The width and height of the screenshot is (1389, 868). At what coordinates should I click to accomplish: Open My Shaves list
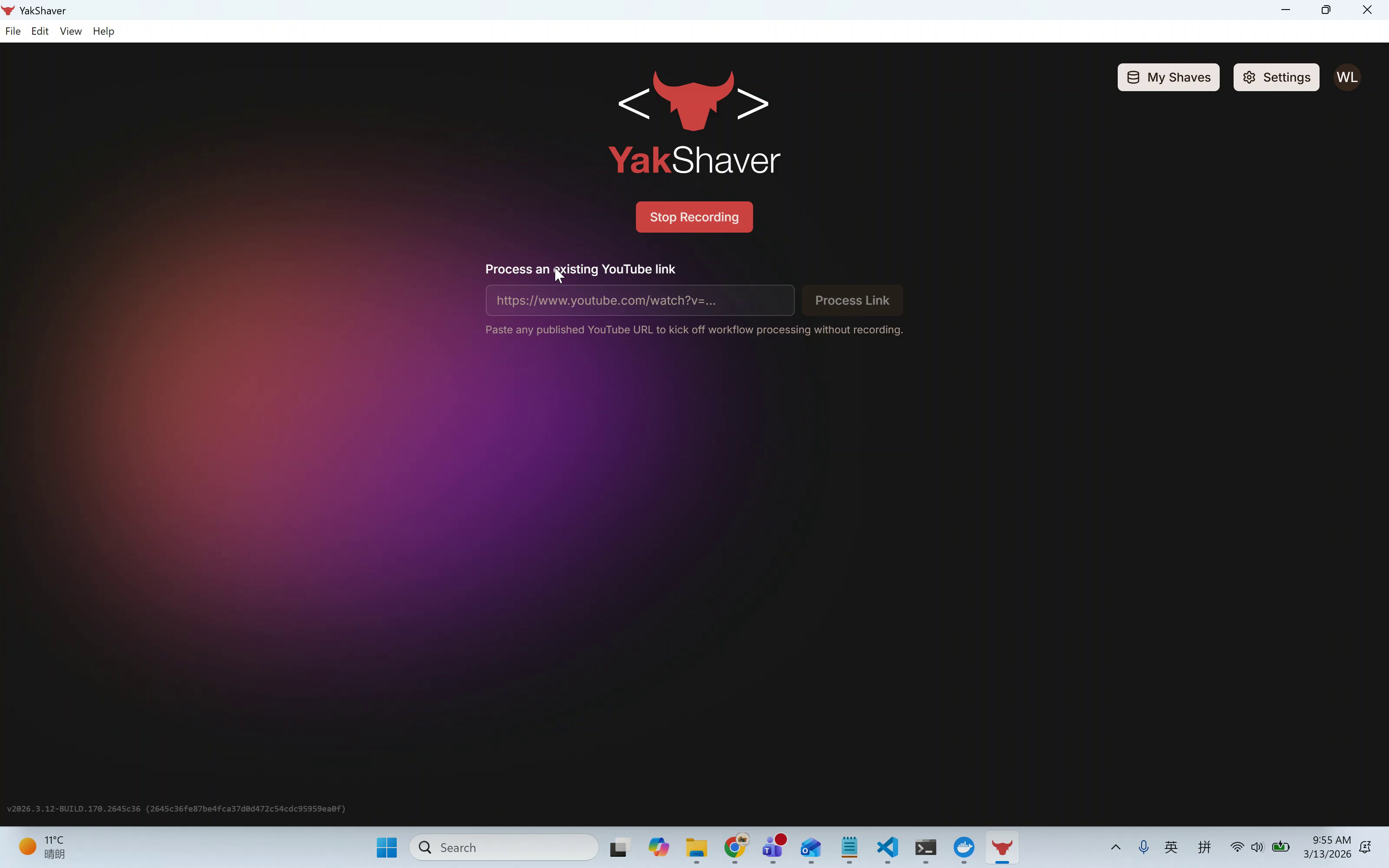(1168, 78)
